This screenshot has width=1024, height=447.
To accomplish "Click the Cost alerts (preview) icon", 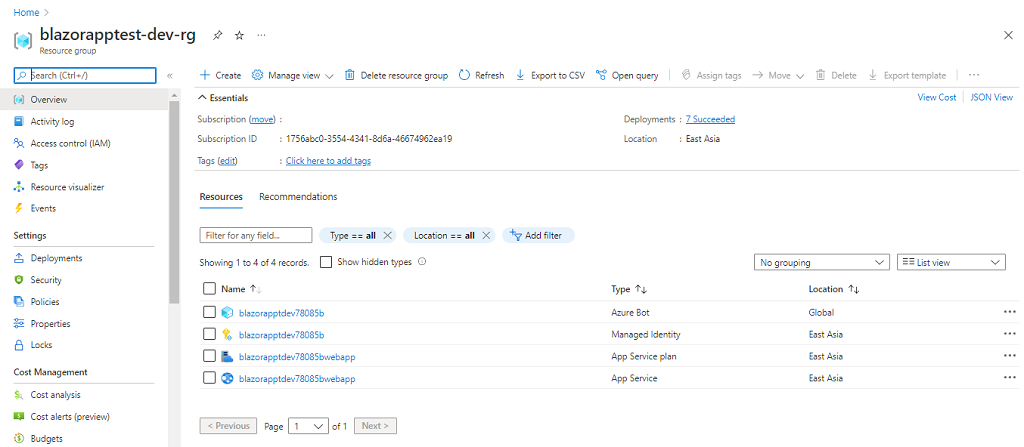I will [19, 416].
